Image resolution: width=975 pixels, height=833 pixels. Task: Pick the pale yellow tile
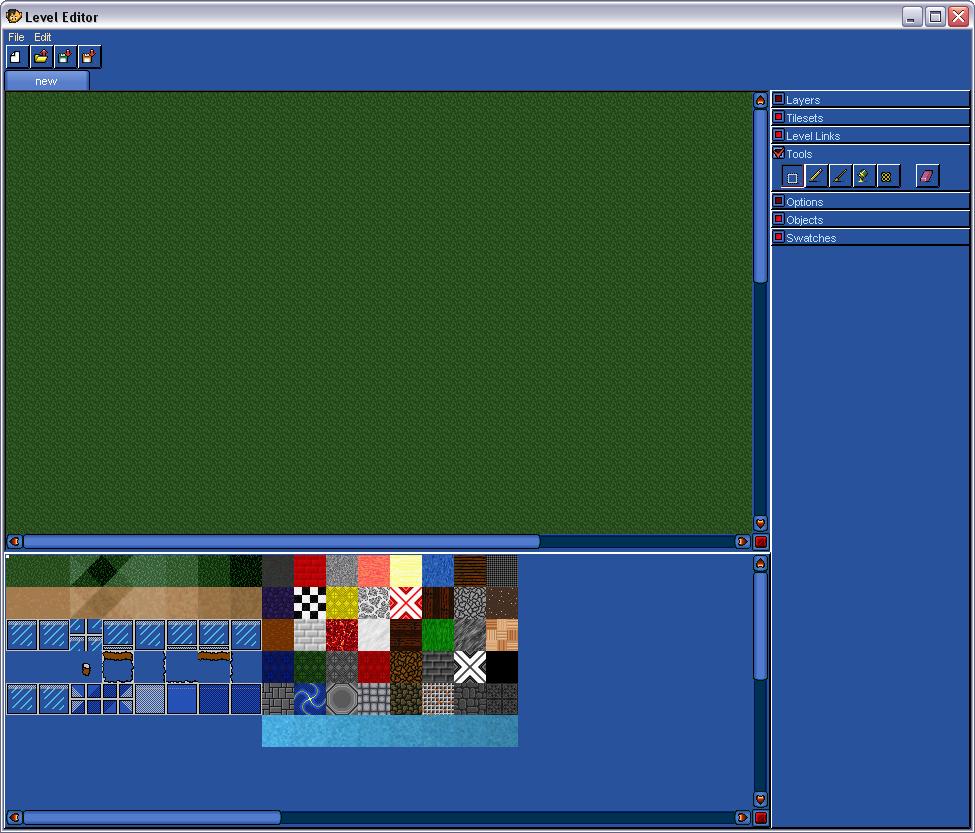[x=405, y=571]
